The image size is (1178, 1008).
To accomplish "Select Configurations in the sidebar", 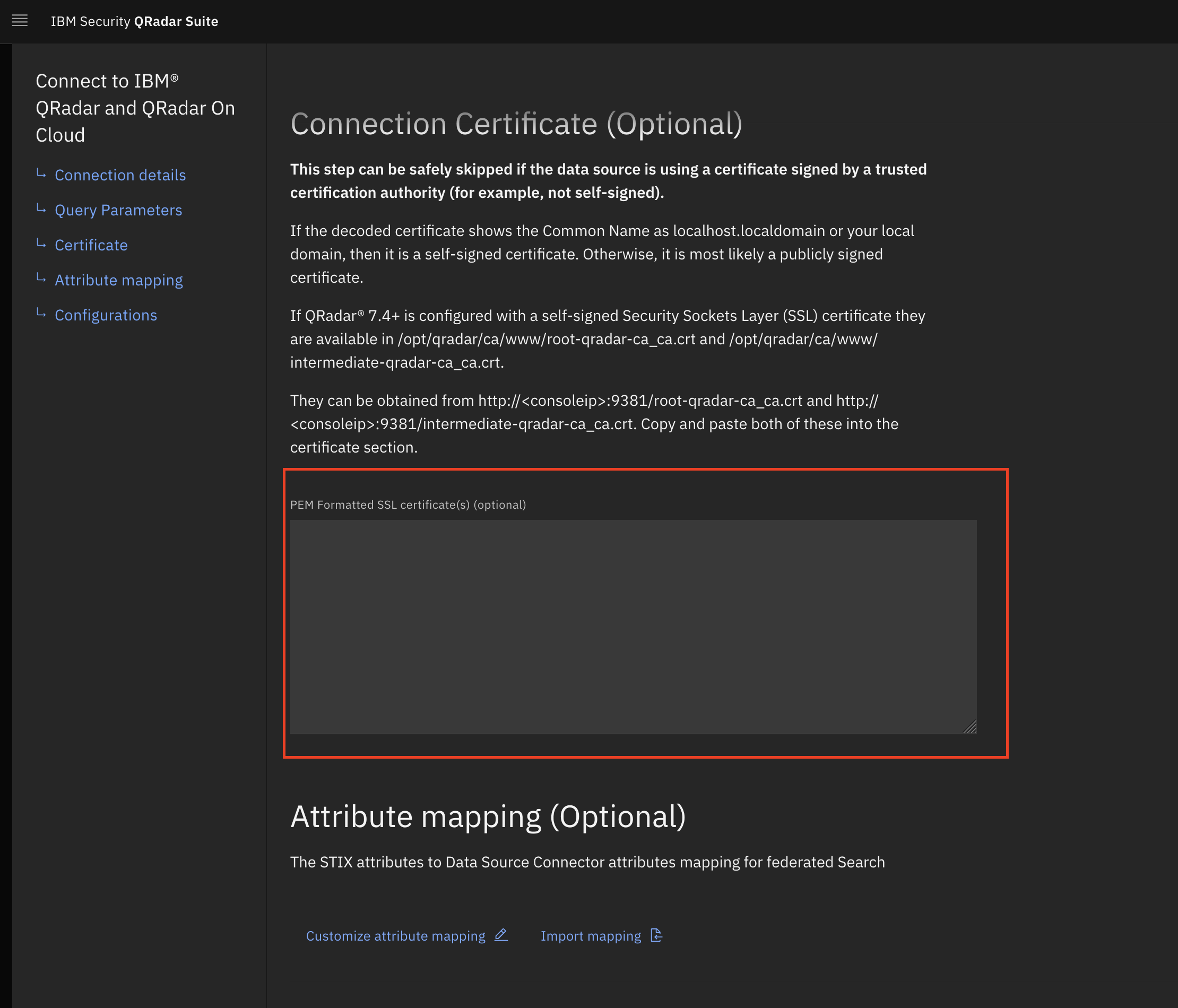I will (x=106, y=316).
